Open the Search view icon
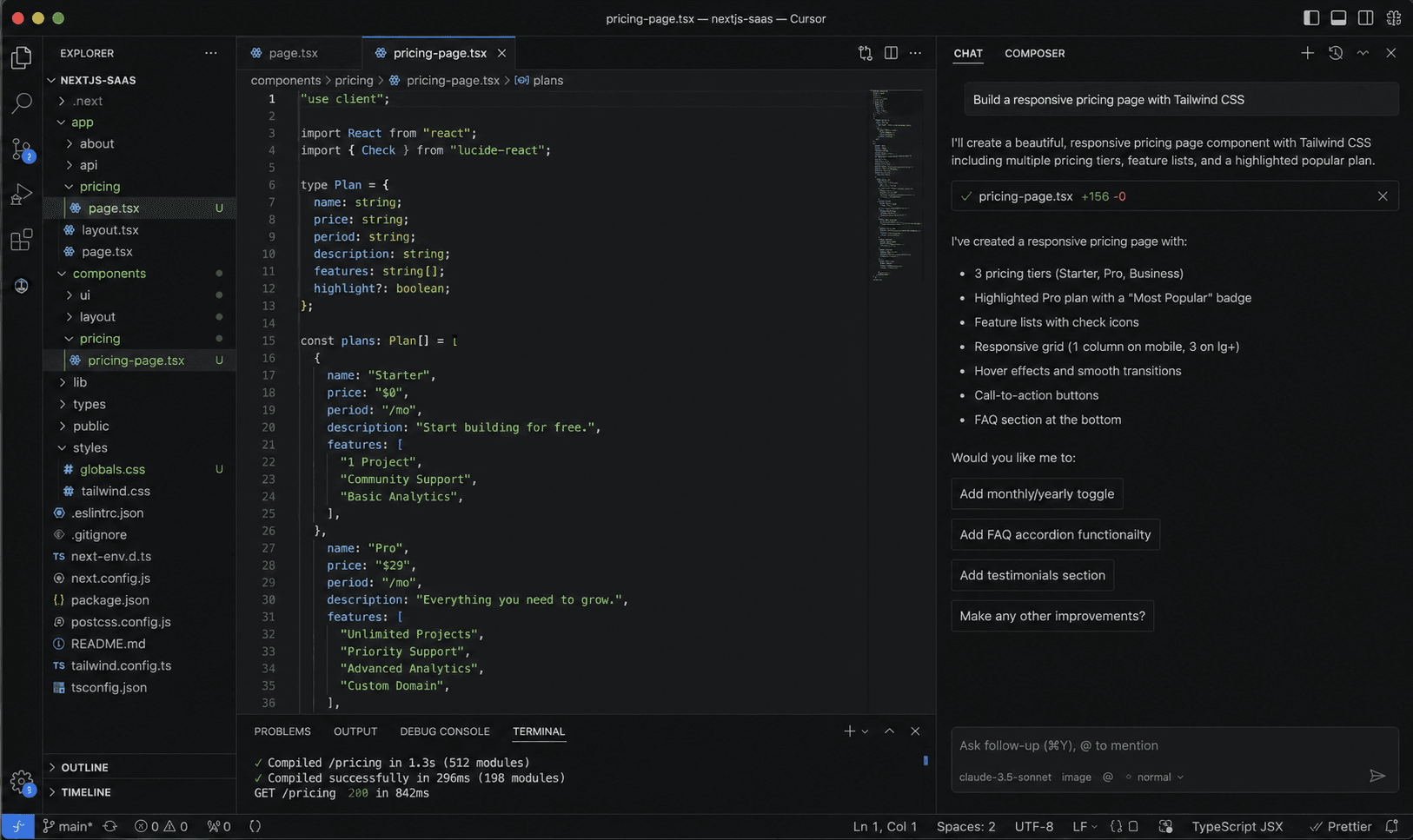 (x=22, y=103)
